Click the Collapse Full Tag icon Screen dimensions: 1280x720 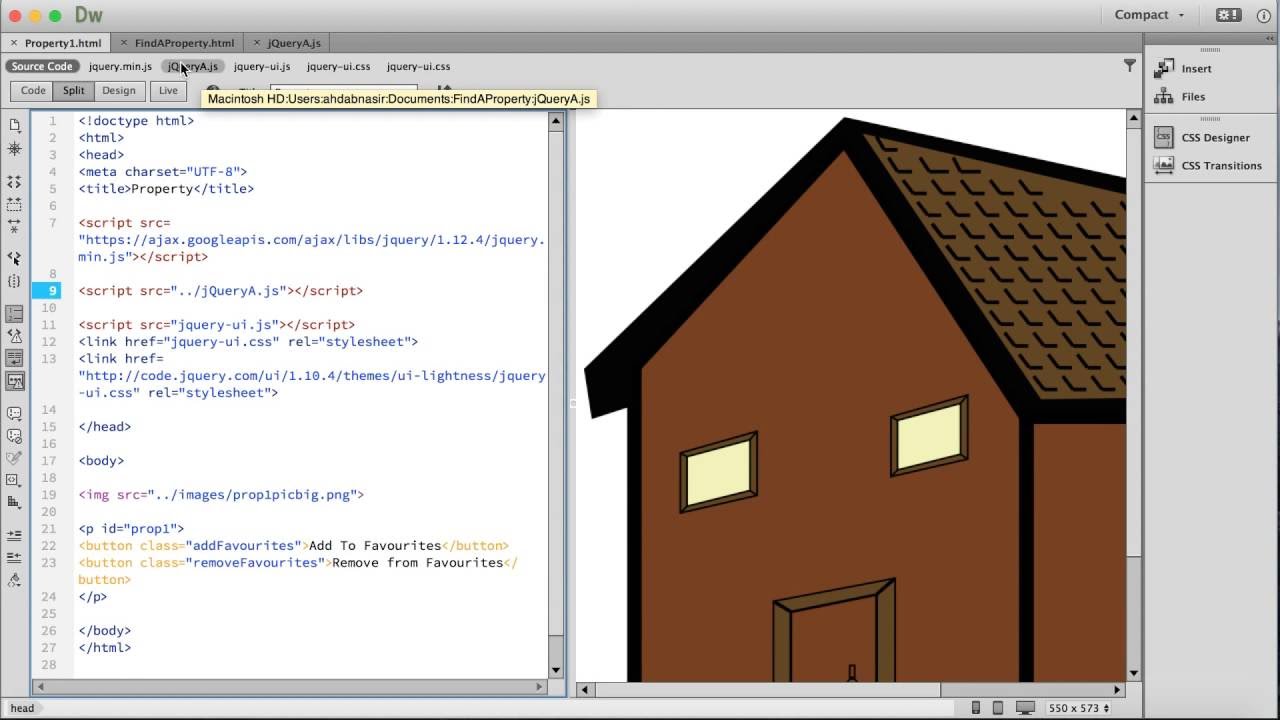(x=15, y=182)
